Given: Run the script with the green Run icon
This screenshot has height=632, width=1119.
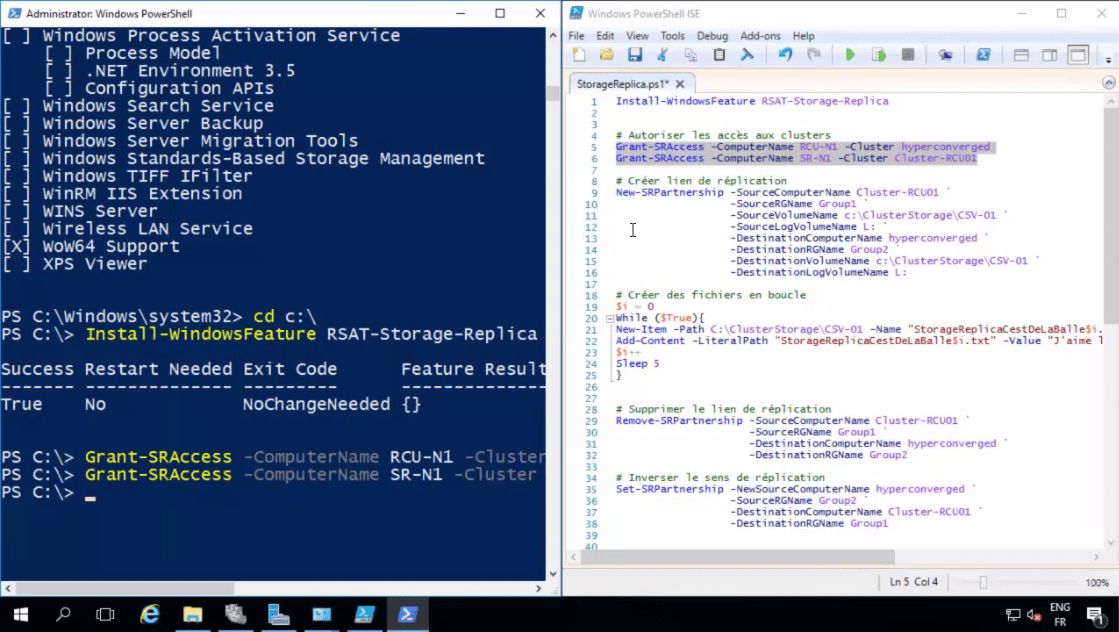Looking at the screenshot, I should (x=851, y=55).
